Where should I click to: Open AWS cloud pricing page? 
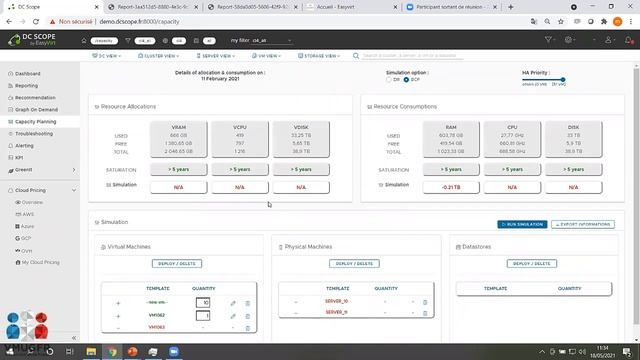[28, 214]
